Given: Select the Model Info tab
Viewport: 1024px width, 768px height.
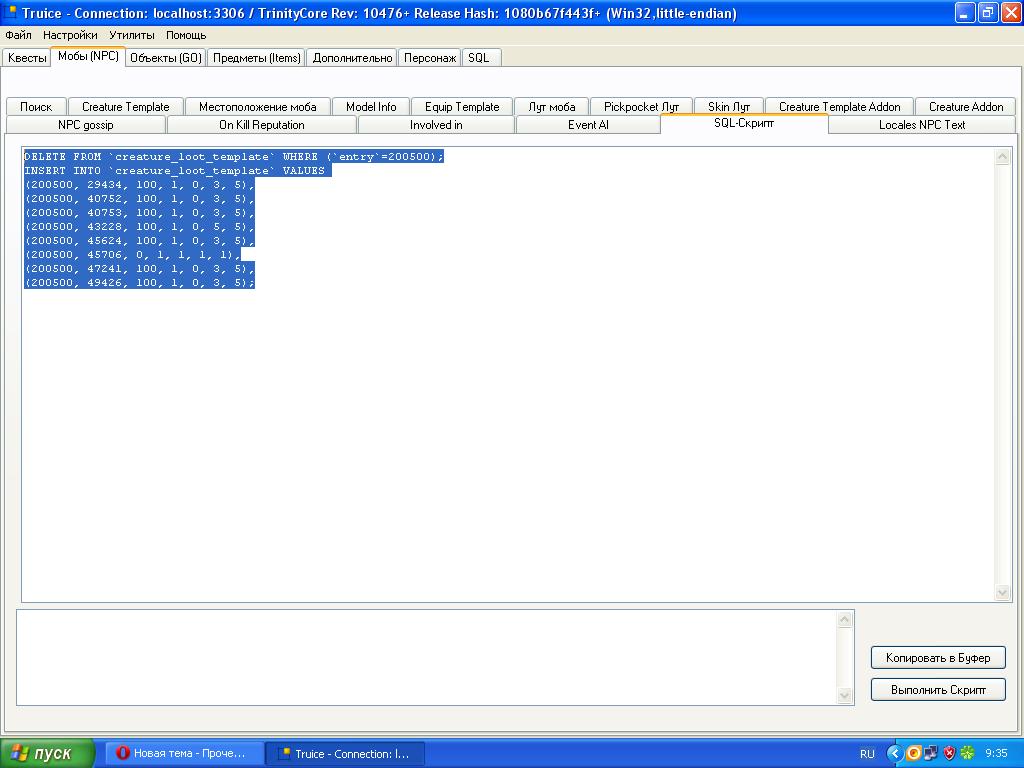Looking at the screenshot, I should pos(371,106).
